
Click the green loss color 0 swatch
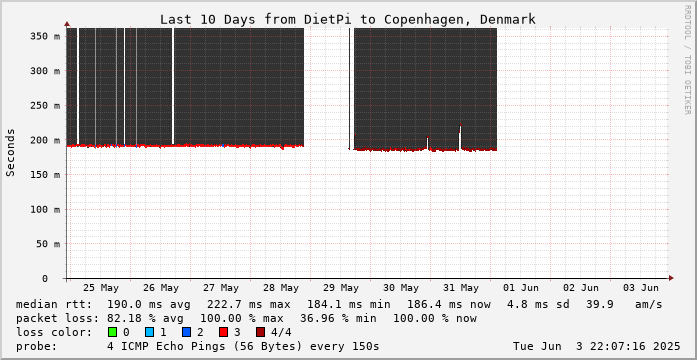(x=112, y=332)
